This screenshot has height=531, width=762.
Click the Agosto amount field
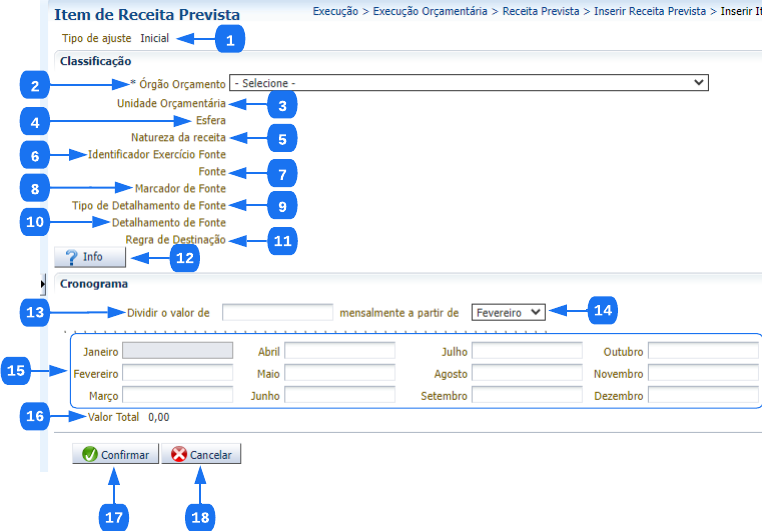(526, 373)
